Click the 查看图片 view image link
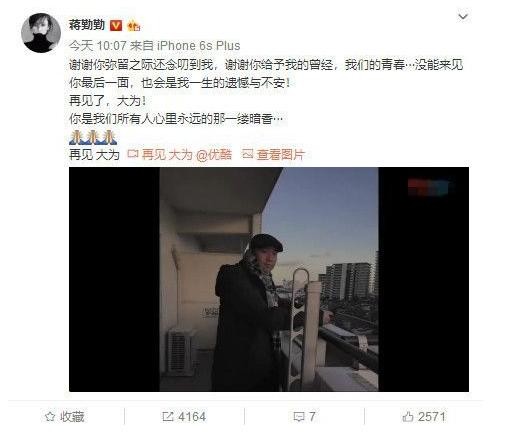The width and height of the screenshot is (523, 437). pos(281,154)
